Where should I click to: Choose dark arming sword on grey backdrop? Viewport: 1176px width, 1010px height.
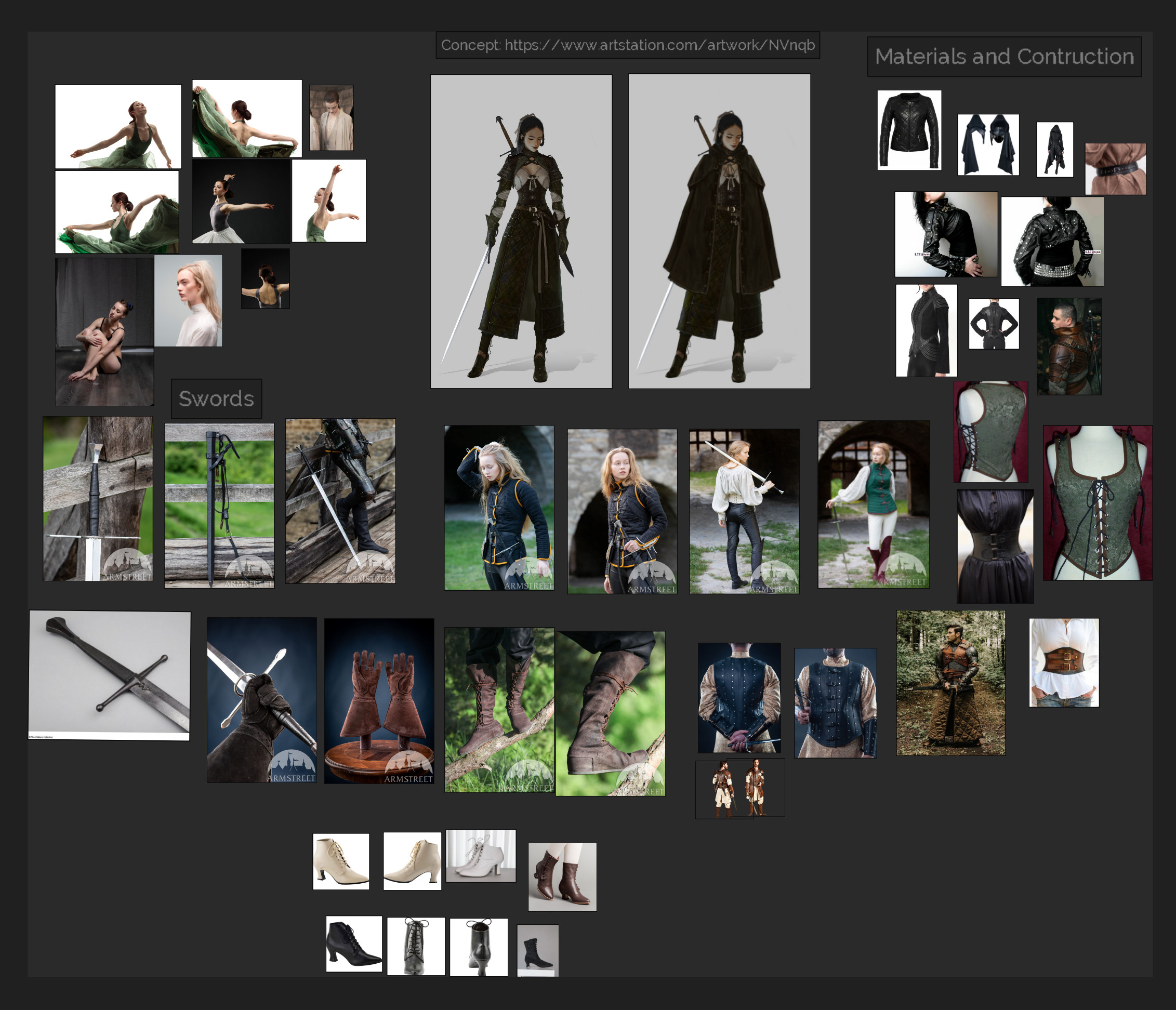point(110,675)
